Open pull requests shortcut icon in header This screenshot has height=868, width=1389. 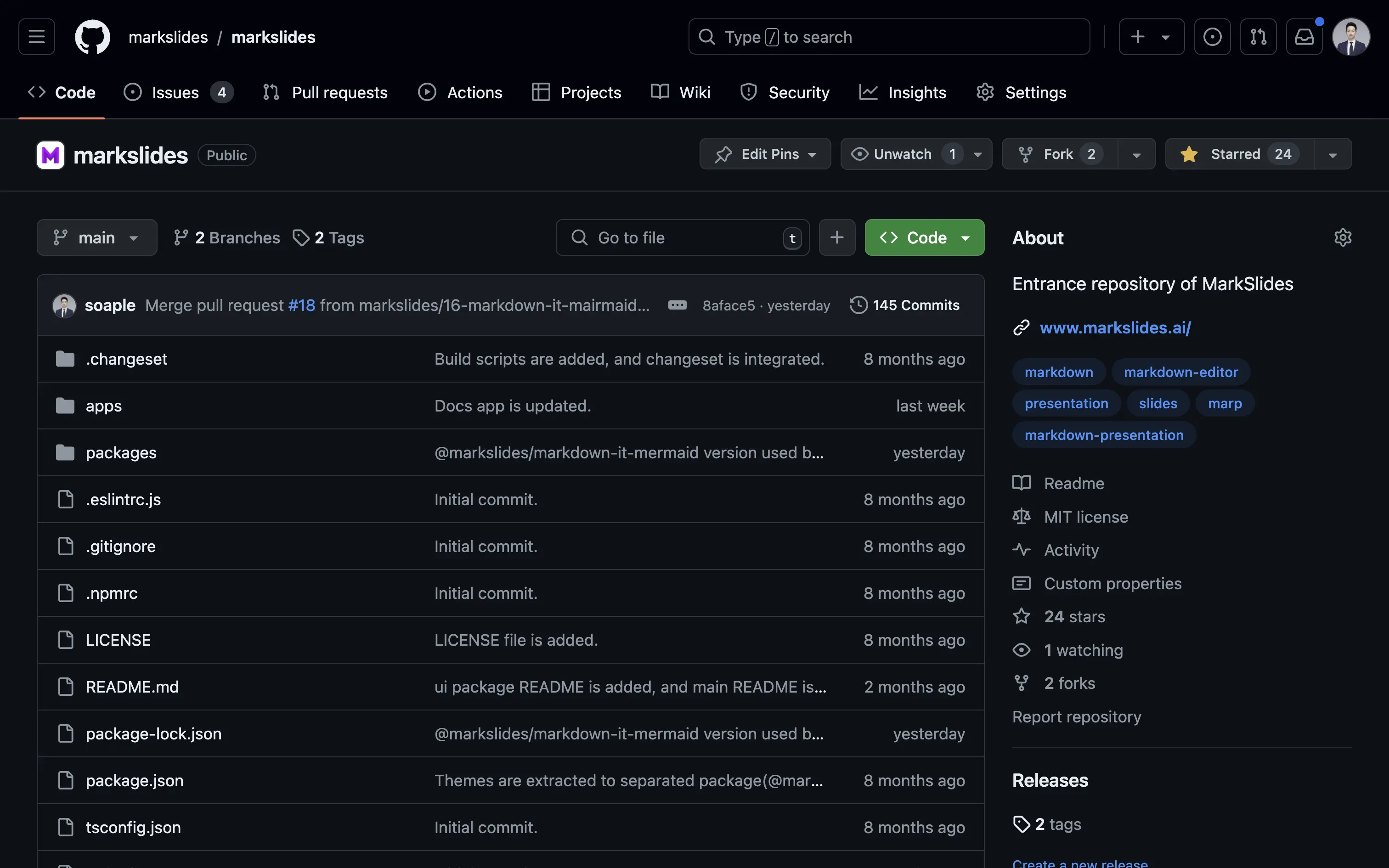[x=1258, y=37]
